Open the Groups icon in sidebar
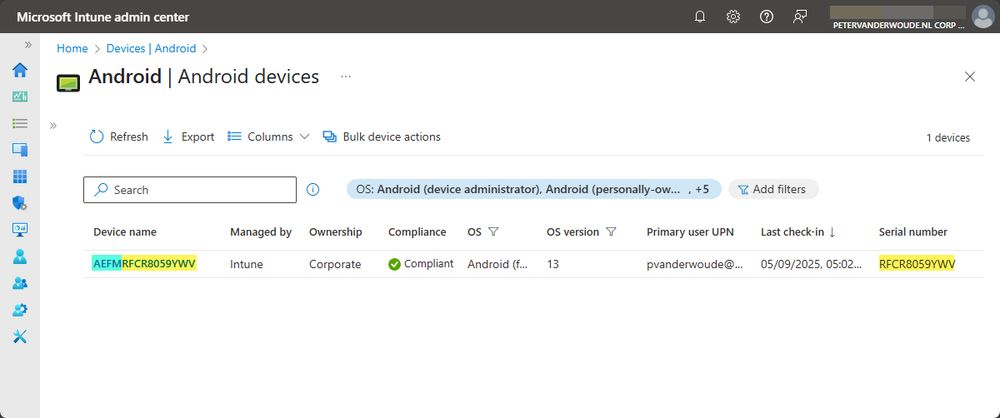1000x418 pixels. click(20, 283)
